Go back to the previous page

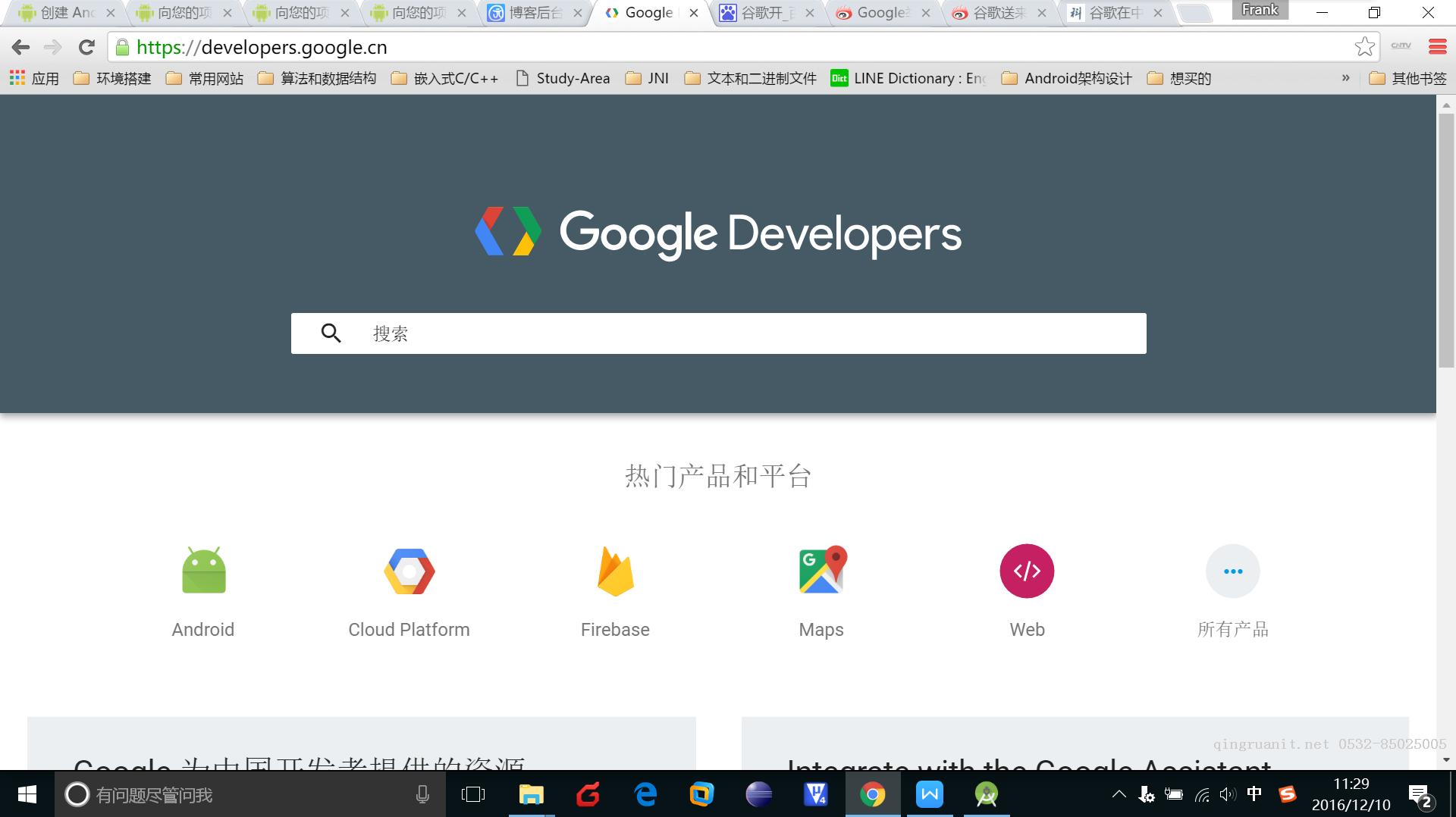pyautogui.click(x=20, y=47)
